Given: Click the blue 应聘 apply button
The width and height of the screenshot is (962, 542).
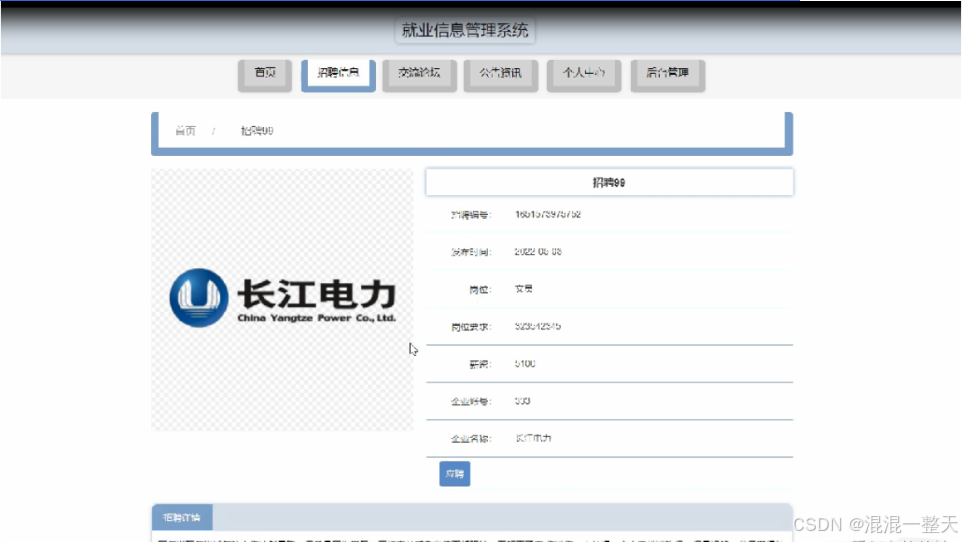Looking at the screenshot, I should (x=455, y=474).
